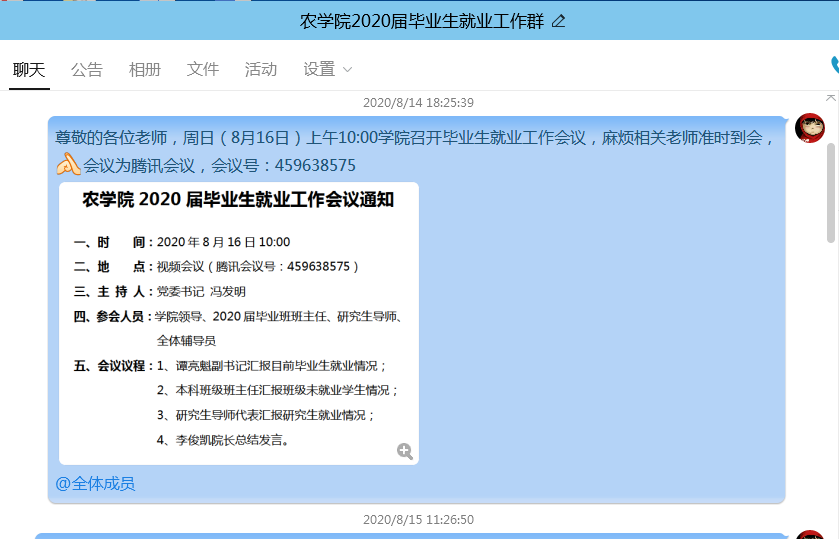The image size is (839, 539).
Task: Click the praying hands emoji in the message
Action: pyautogui.click(x=68, y=164)
